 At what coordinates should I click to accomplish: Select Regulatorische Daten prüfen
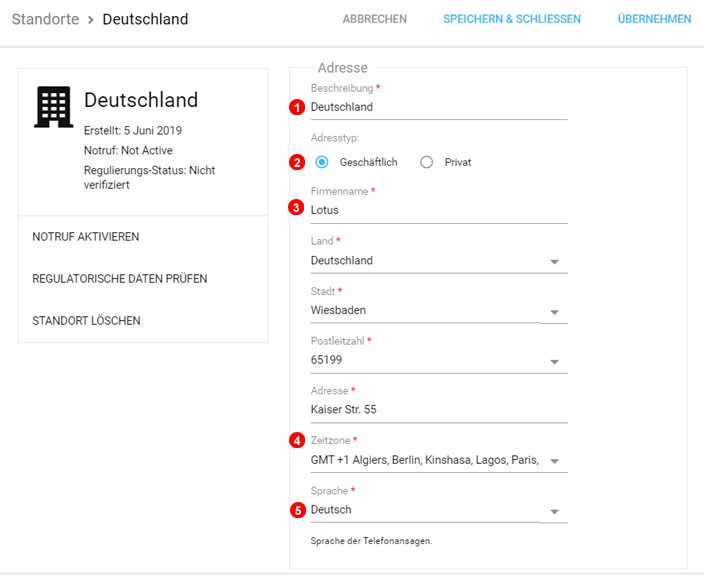point(120,279)
